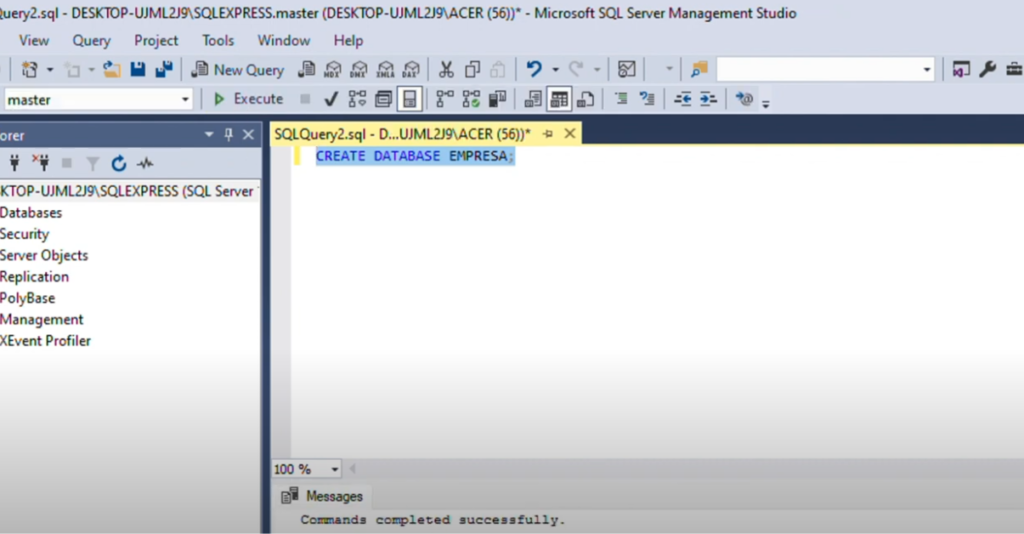Parse the query with the checkmark icon
This screenshot has width=1024, height=534.
coord(331,99)
